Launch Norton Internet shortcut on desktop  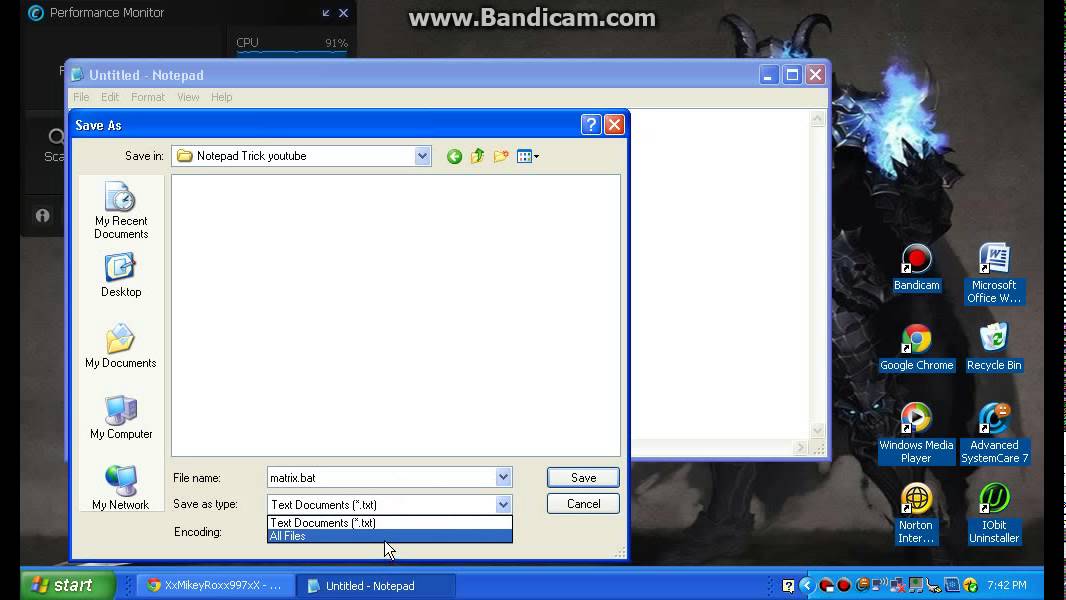coord(916,514)
